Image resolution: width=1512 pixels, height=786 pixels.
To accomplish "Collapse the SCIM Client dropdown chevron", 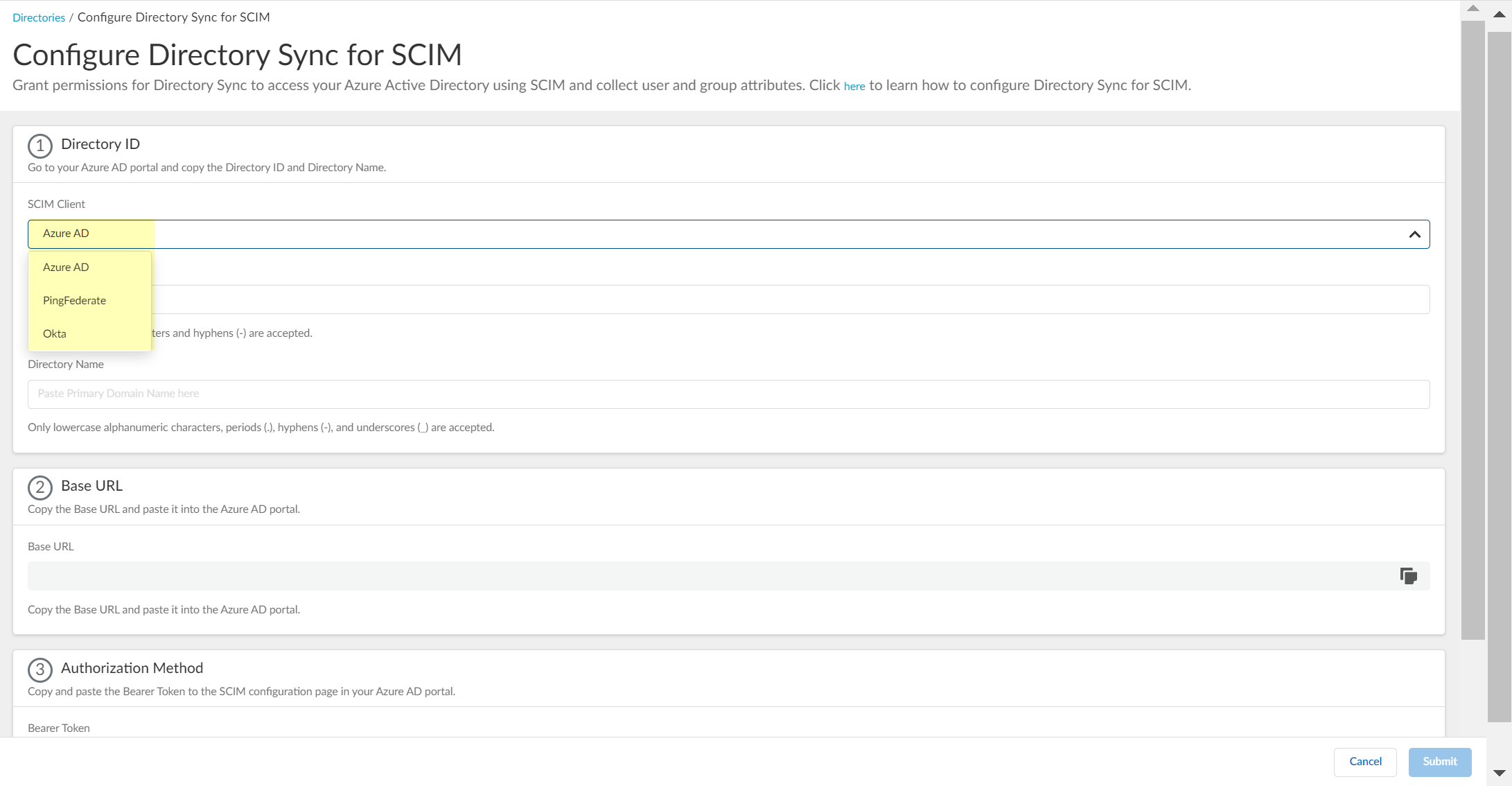I will [x=1414, y=234].
